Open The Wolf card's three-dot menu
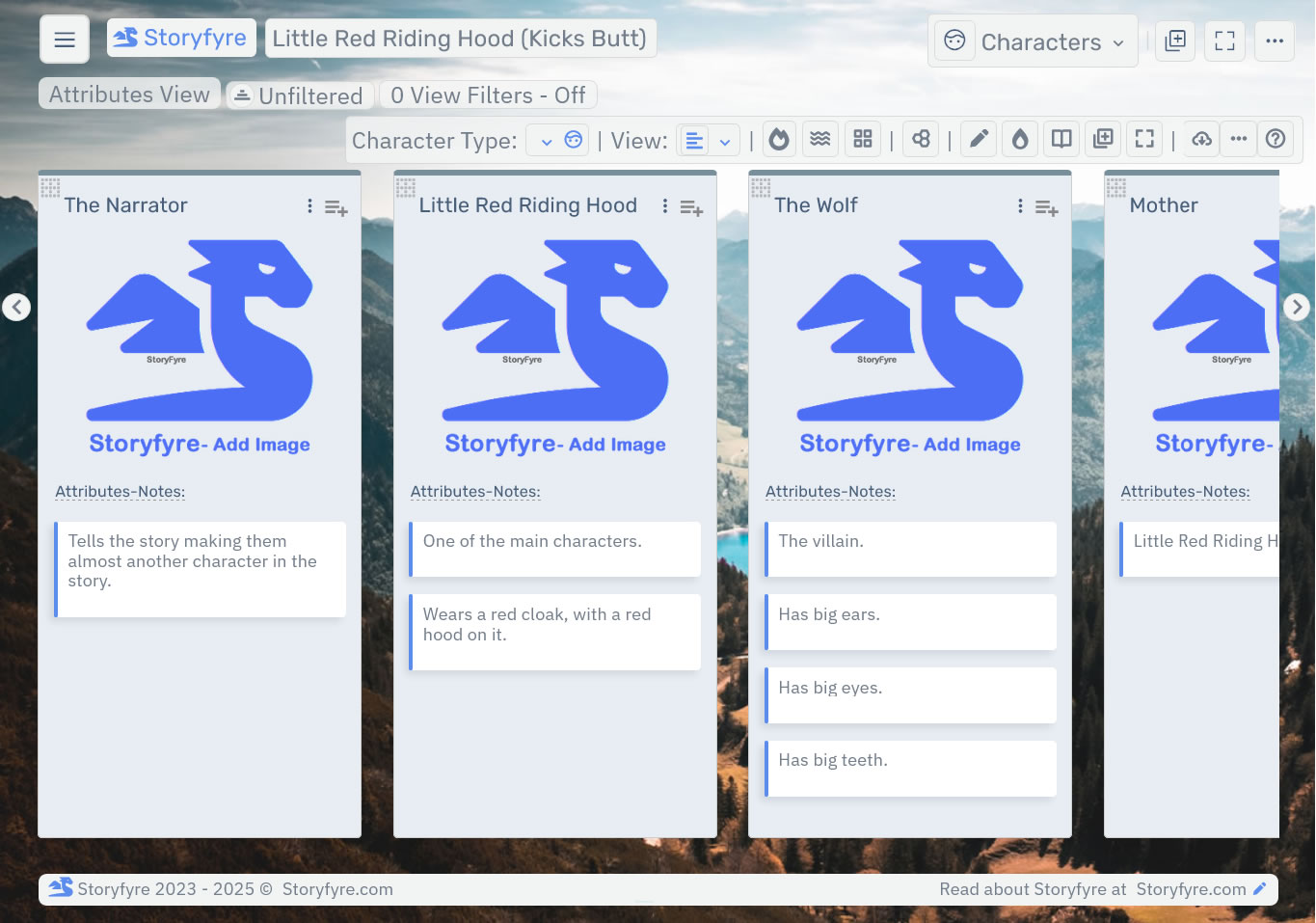The height and width of the screenshot is (923, 1316). [1019, 205]
